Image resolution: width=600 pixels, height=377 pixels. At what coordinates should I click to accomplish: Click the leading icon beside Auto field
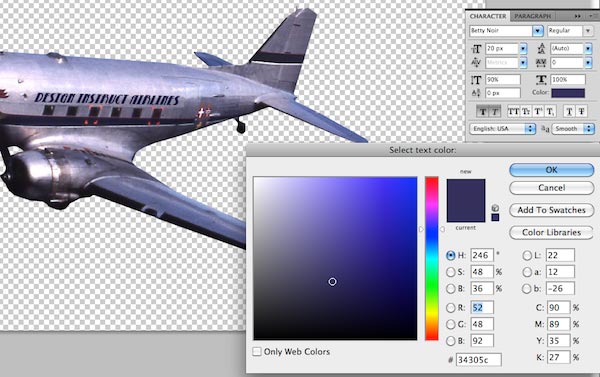coord(541,49)
